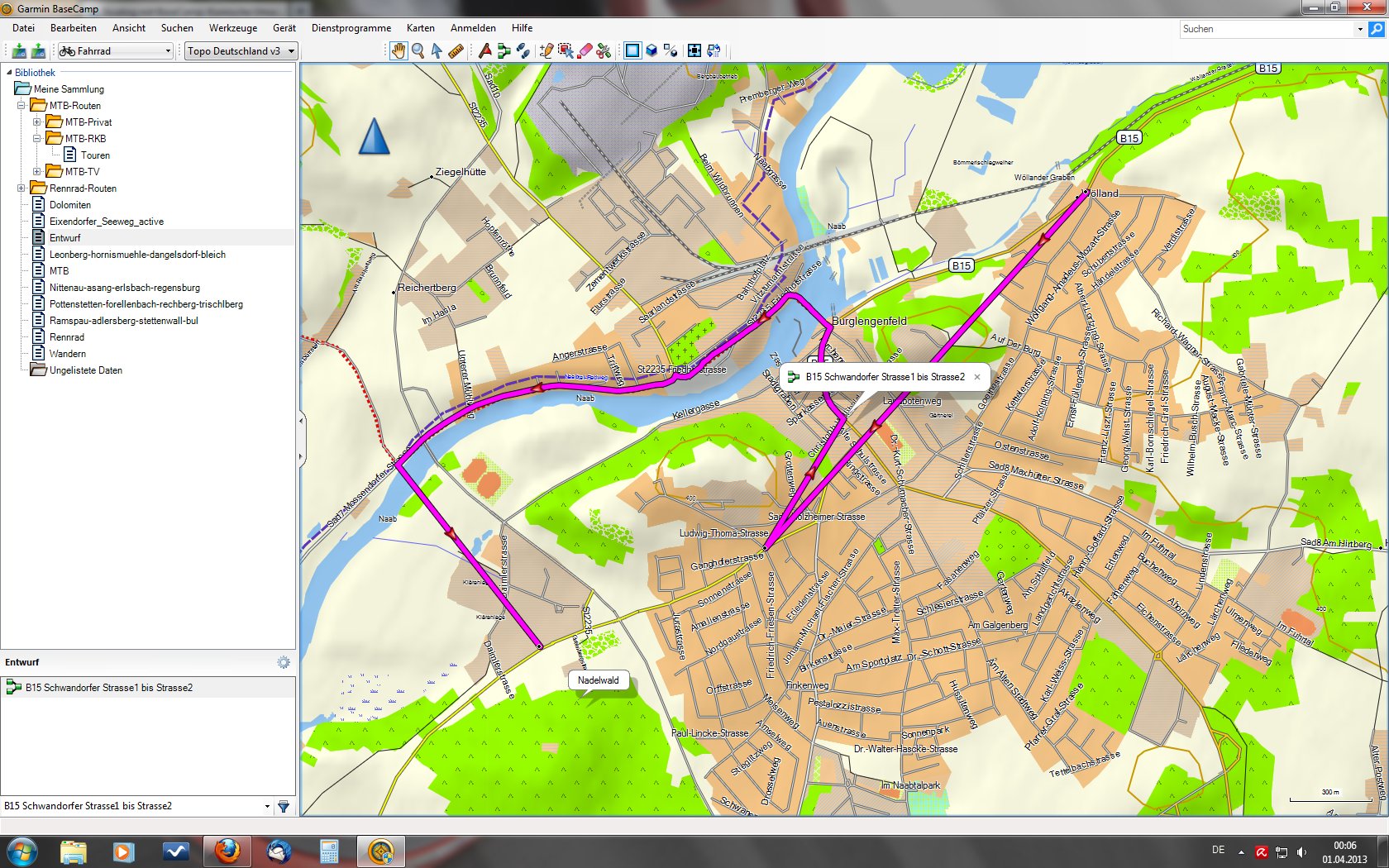This screenshot has height=868, width=1389.
Task: Open the Topo Deutschland v3 map dropdown
Action: [241, 51]
